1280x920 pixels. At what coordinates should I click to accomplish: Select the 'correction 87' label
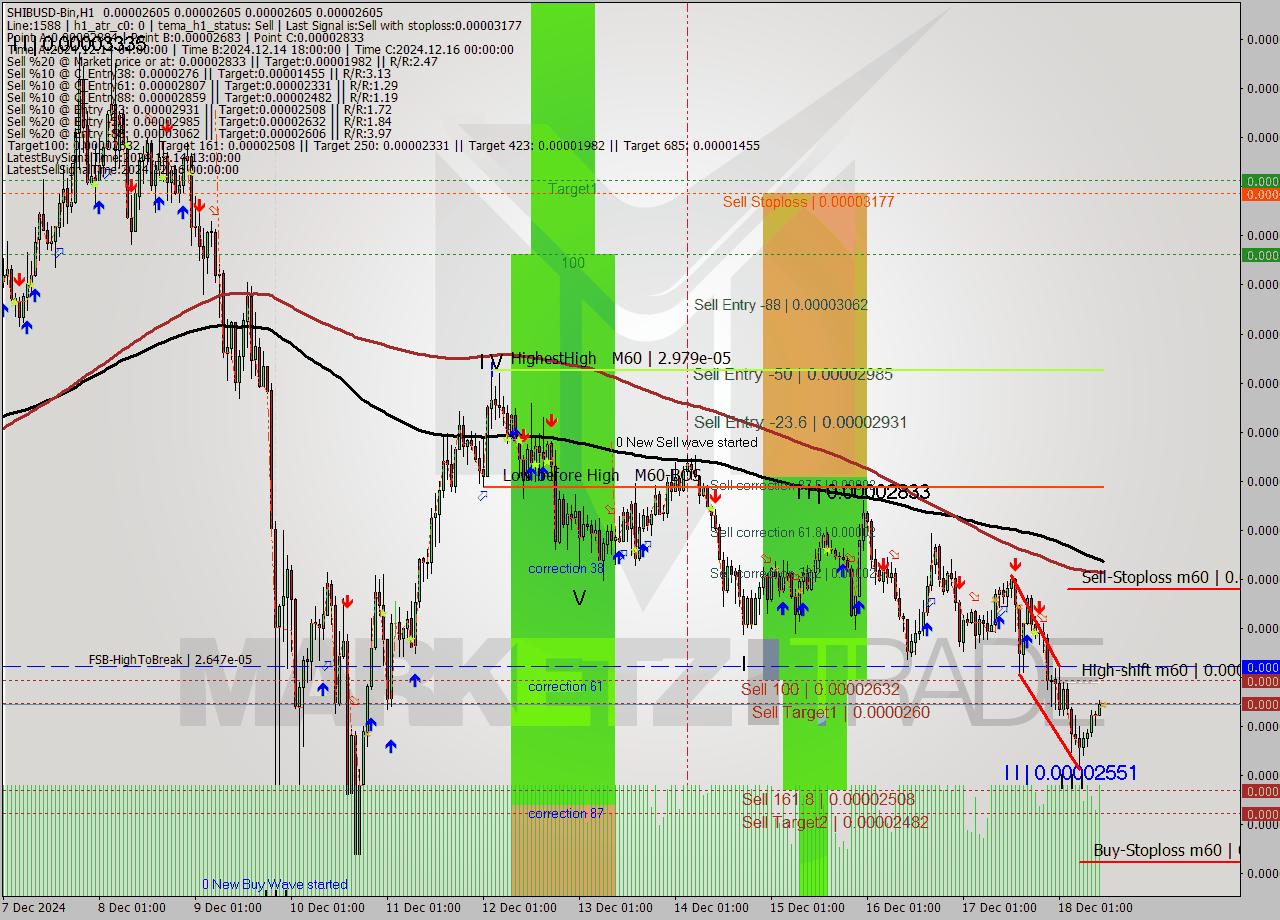(x=566, y=813)
